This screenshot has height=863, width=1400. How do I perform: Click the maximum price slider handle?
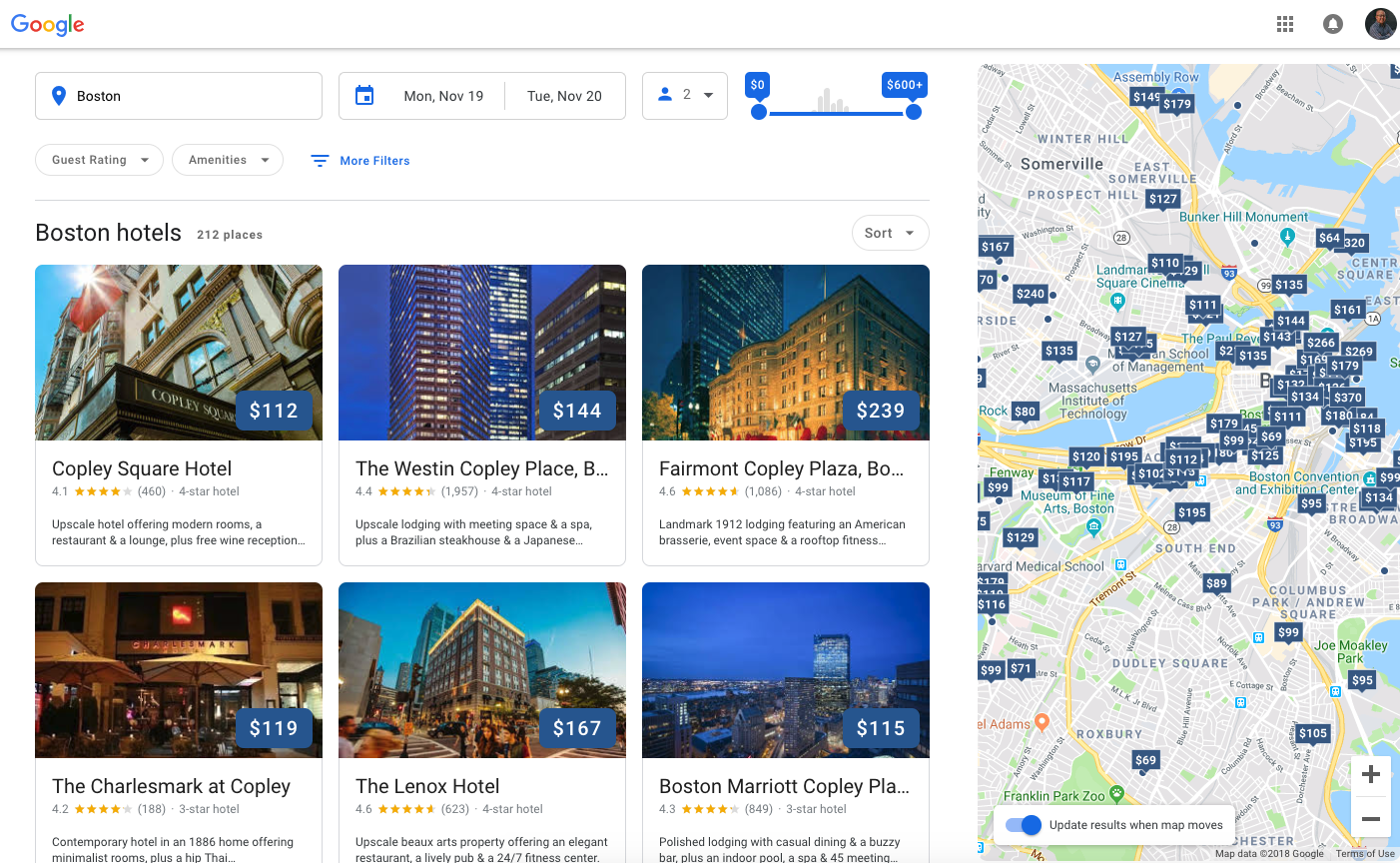point(913,112)
